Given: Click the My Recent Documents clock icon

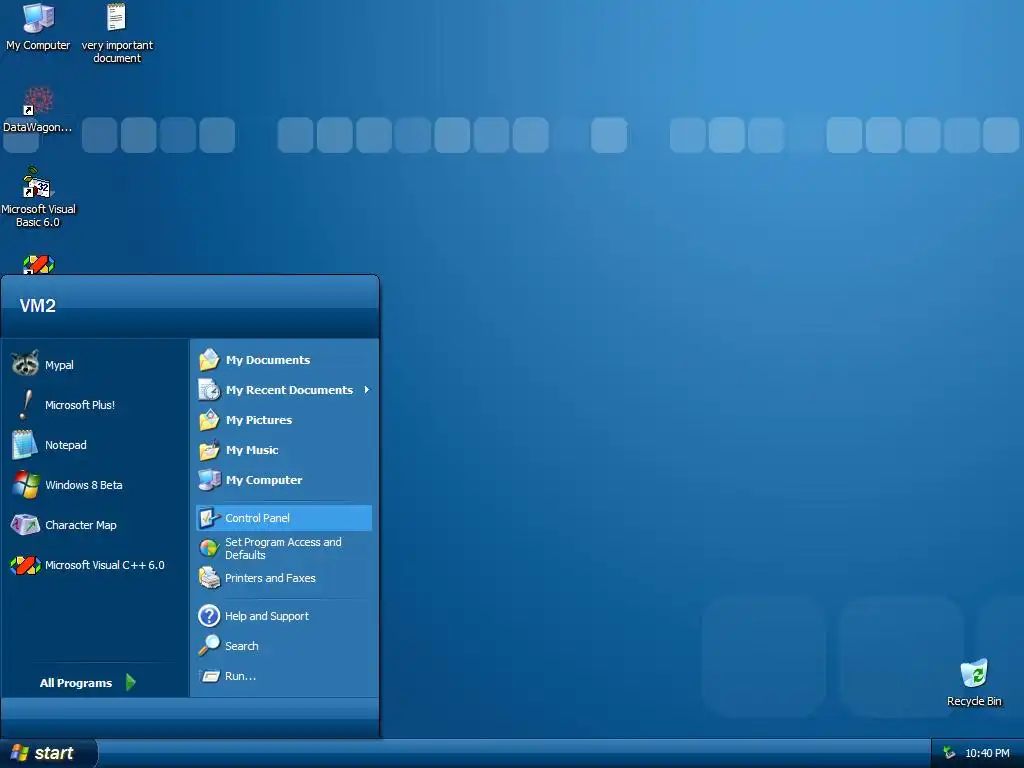Looking at the screenshot, I should [x=209, y=390].
